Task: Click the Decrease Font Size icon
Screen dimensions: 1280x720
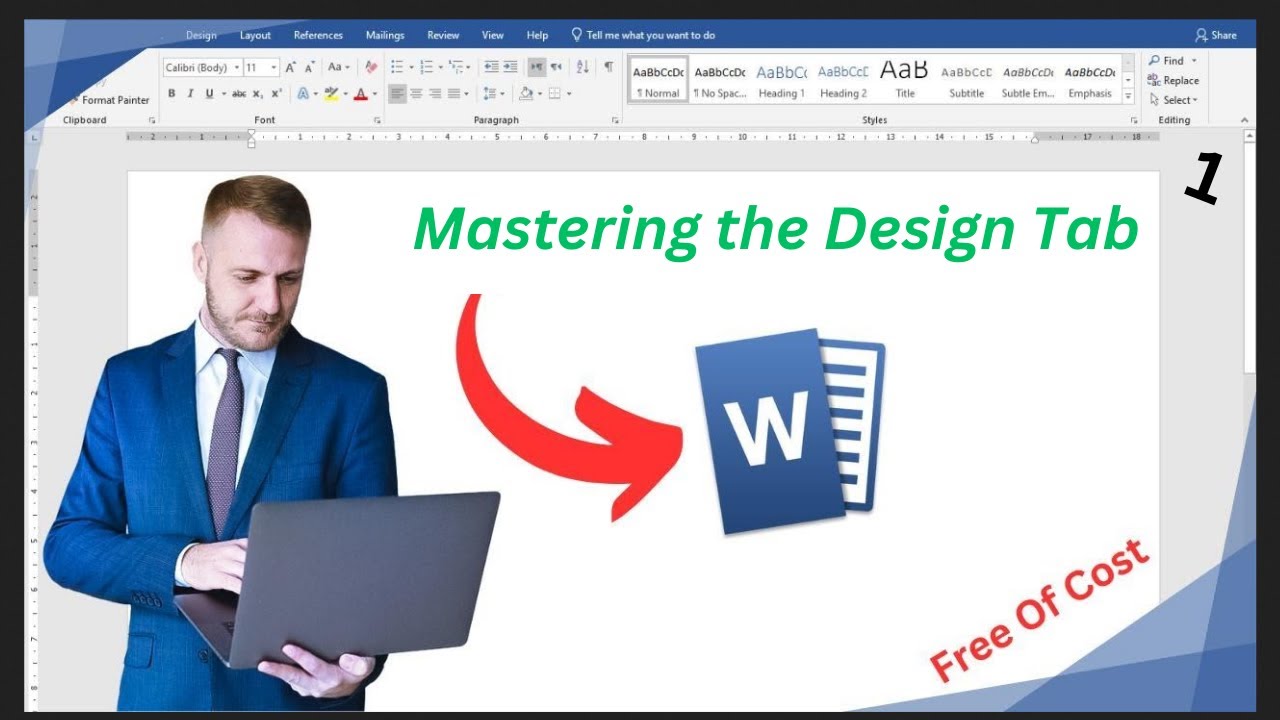Action: pyautogui.click(x=311, y=67)
